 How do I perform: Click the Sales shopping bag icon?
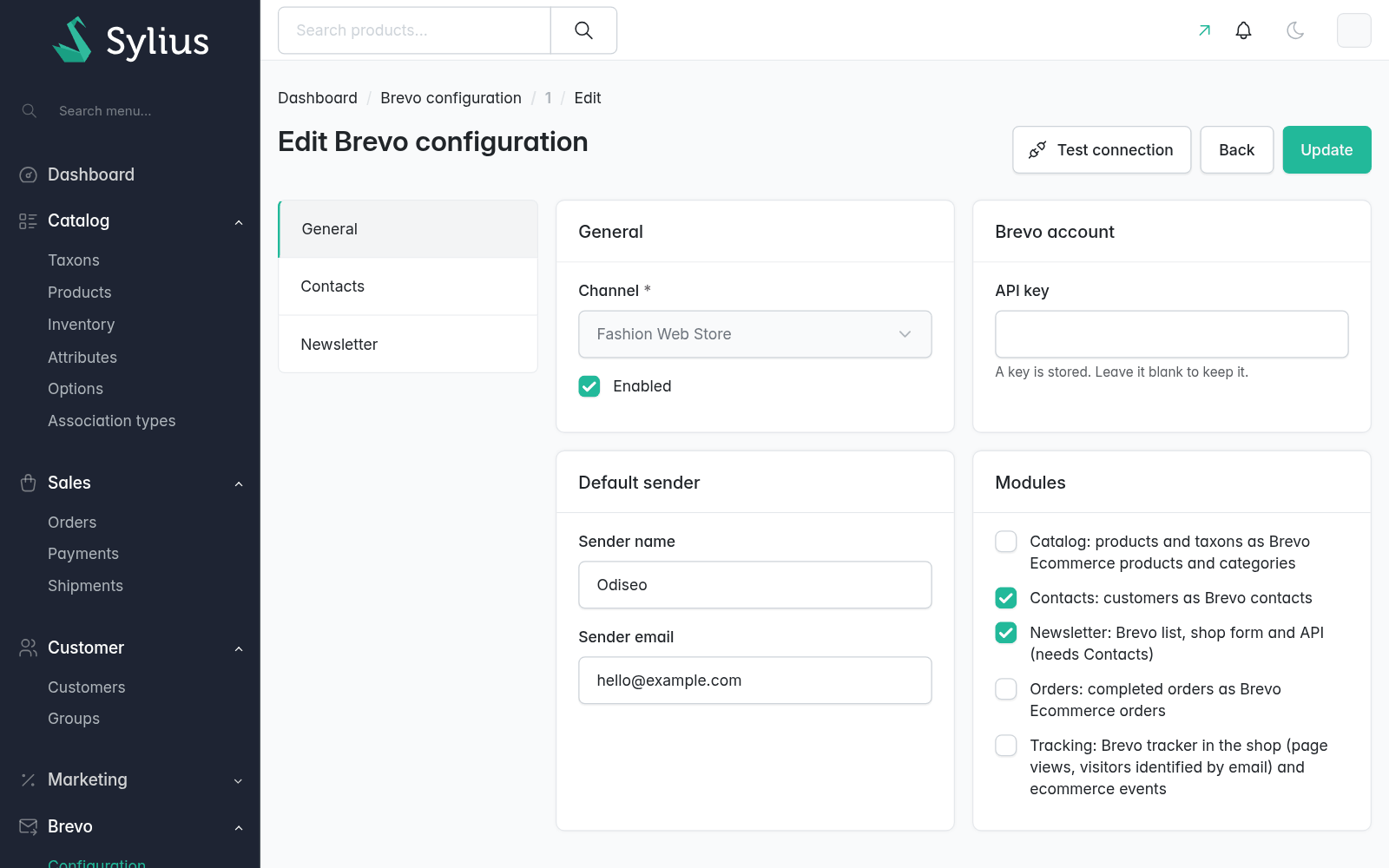coord(28,483)
